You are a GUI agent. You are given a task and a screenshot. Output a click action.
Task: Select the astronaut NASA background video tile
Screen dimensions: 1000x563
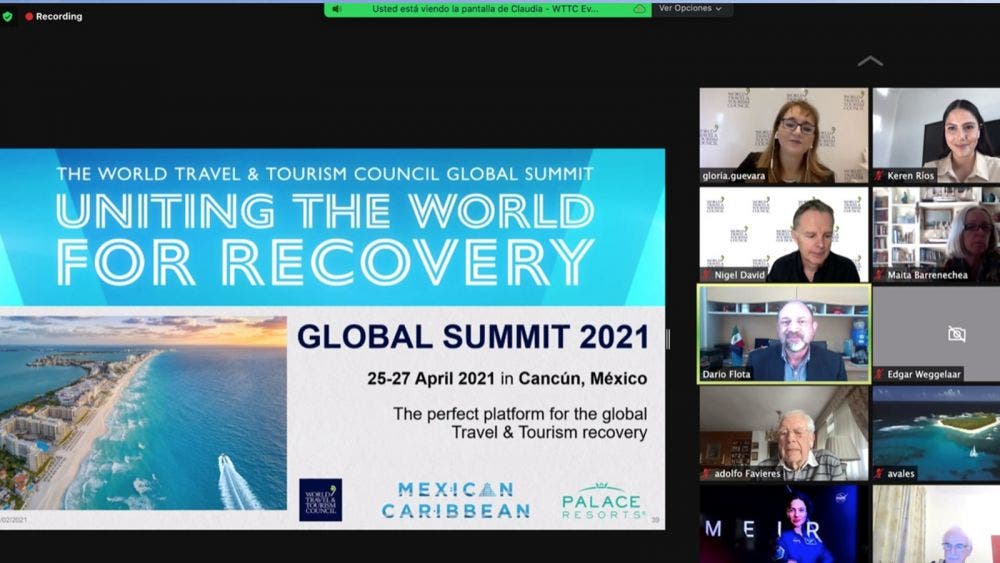coord(783,523)
